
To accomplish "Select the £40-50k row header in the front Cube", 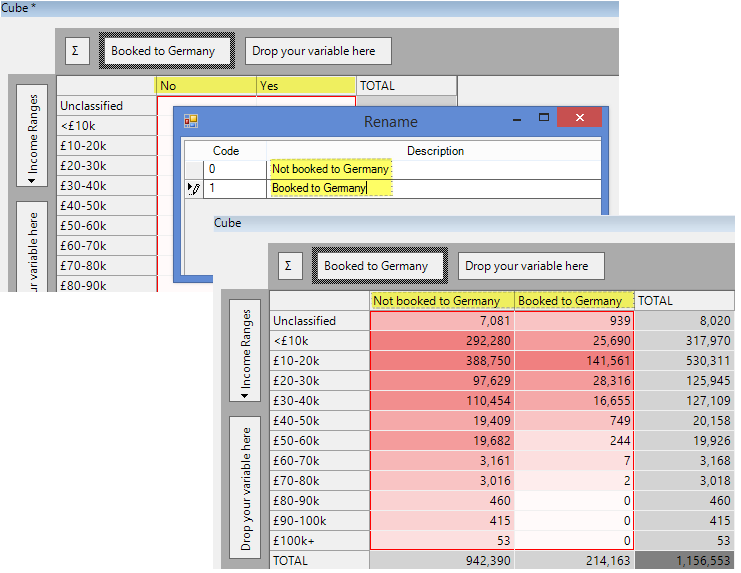I will 319,421.
